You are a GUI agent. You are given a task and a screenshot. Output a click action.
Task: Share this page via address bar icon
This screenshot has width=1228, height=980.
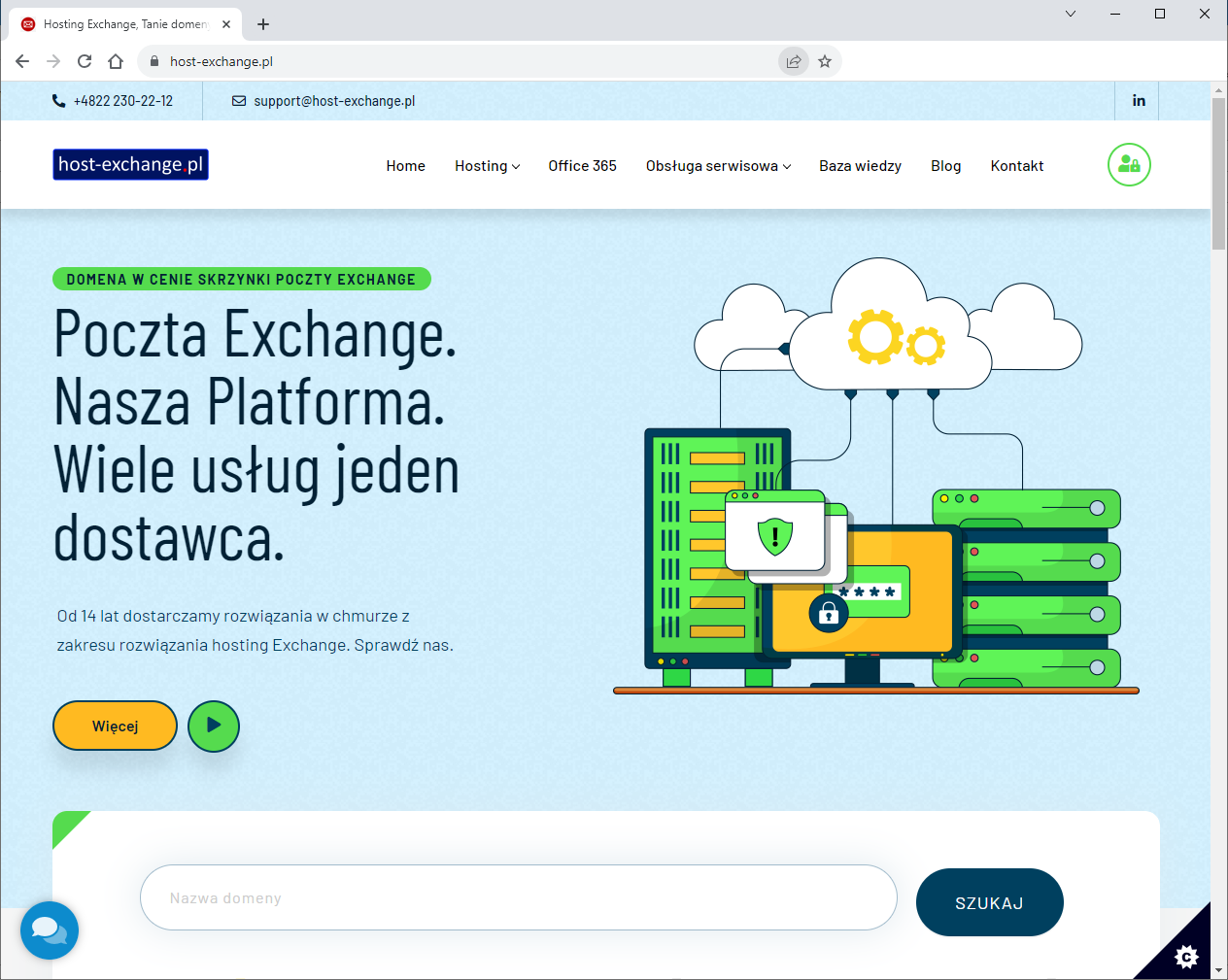click(x=794, y=61)
